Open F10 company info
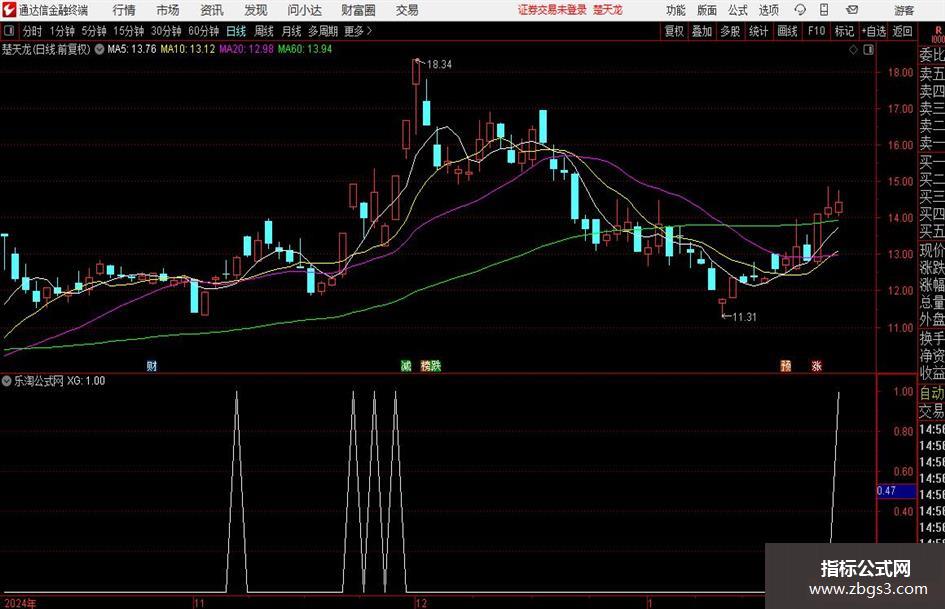 816,31
